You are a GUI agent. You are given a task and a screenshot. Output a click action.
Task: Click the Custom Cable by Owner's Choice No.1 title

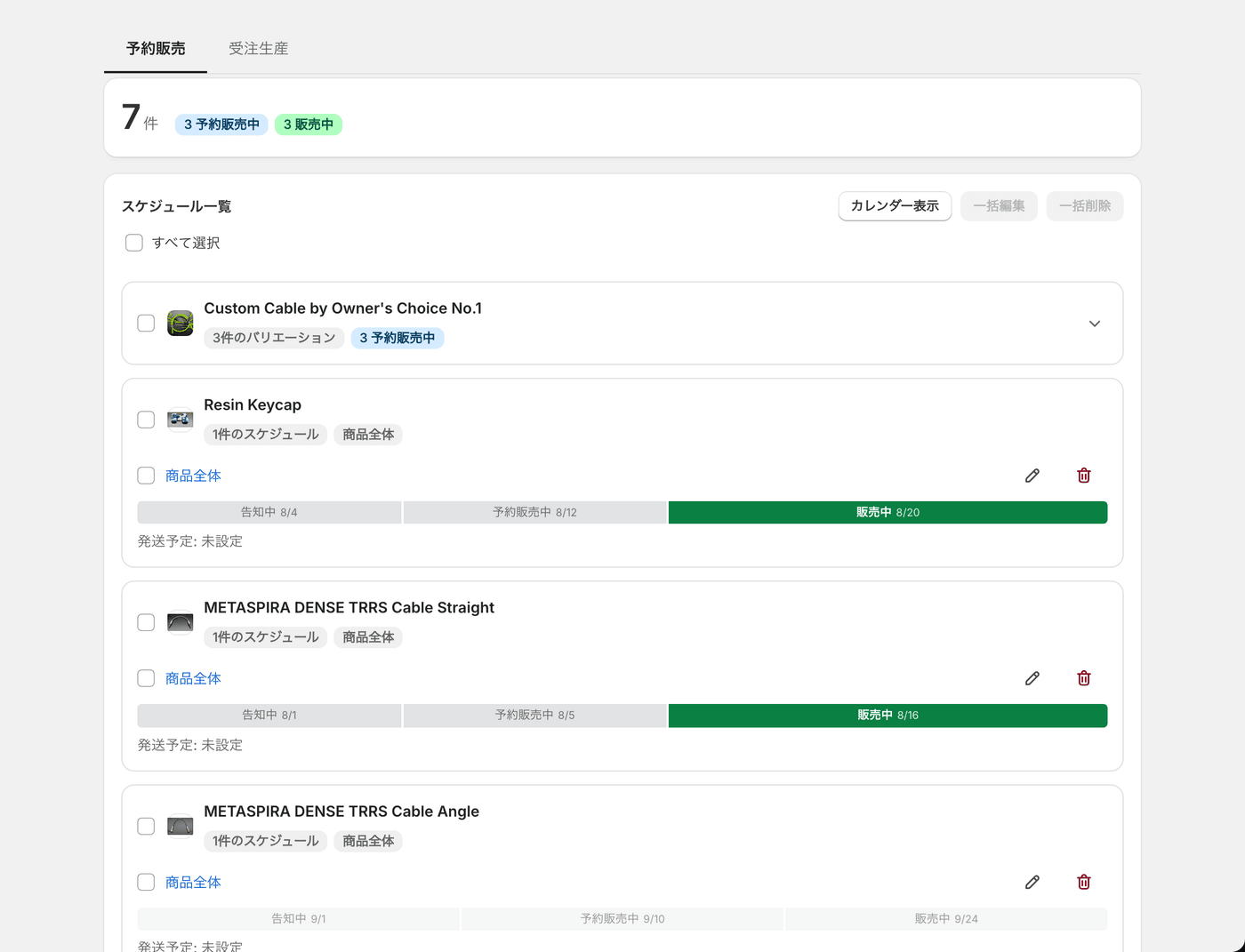pyautogui.click(x=343, y=308)
